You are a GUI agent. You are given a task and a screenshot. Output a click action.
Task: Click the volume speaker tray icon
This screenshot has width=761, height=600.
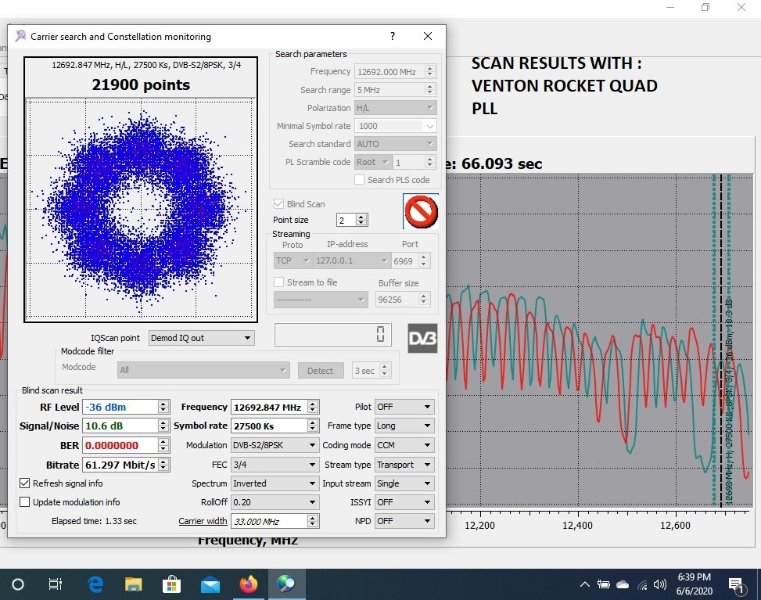click(660, 584)
